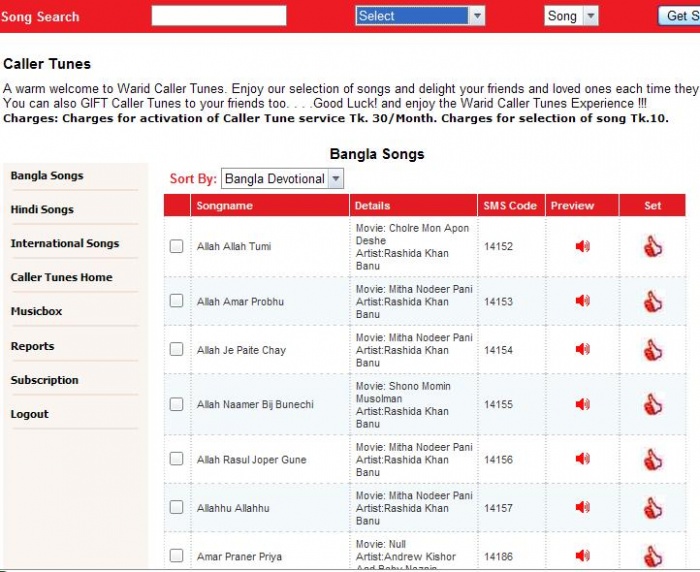Expand the blue Select dropdown in search bar

tap(420, 16)
